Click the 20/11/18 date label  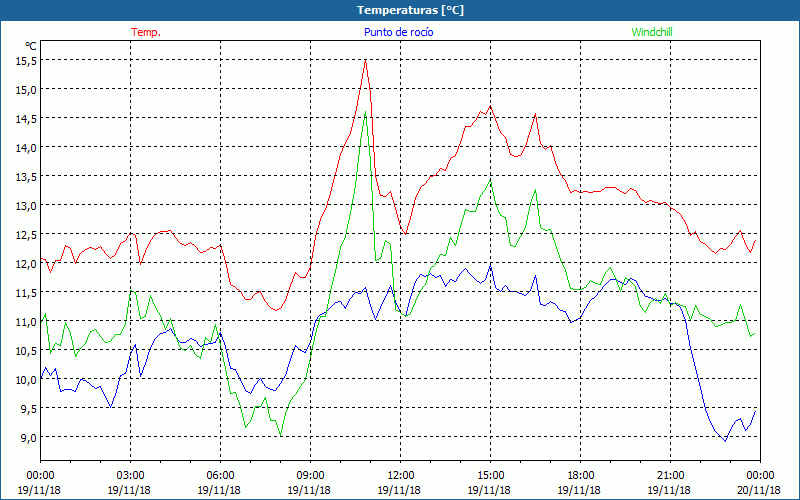[x=759, y=490]
